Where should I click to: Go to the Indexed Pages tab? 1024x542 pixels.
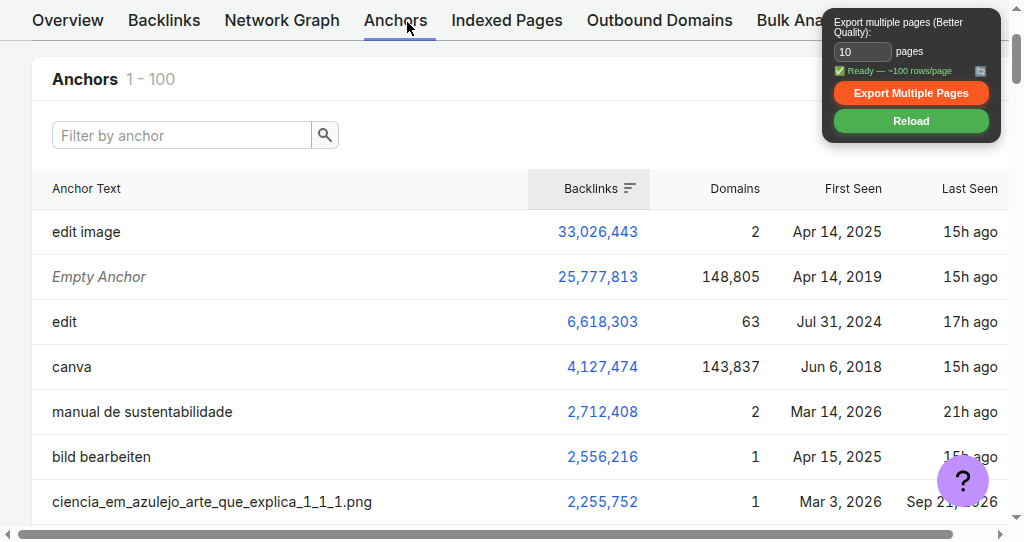coord(507,20)
